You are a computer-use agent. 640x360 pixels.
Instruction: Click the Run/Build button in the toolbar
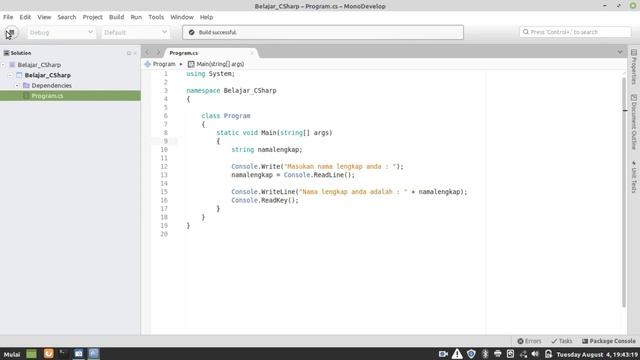[11, 33]
